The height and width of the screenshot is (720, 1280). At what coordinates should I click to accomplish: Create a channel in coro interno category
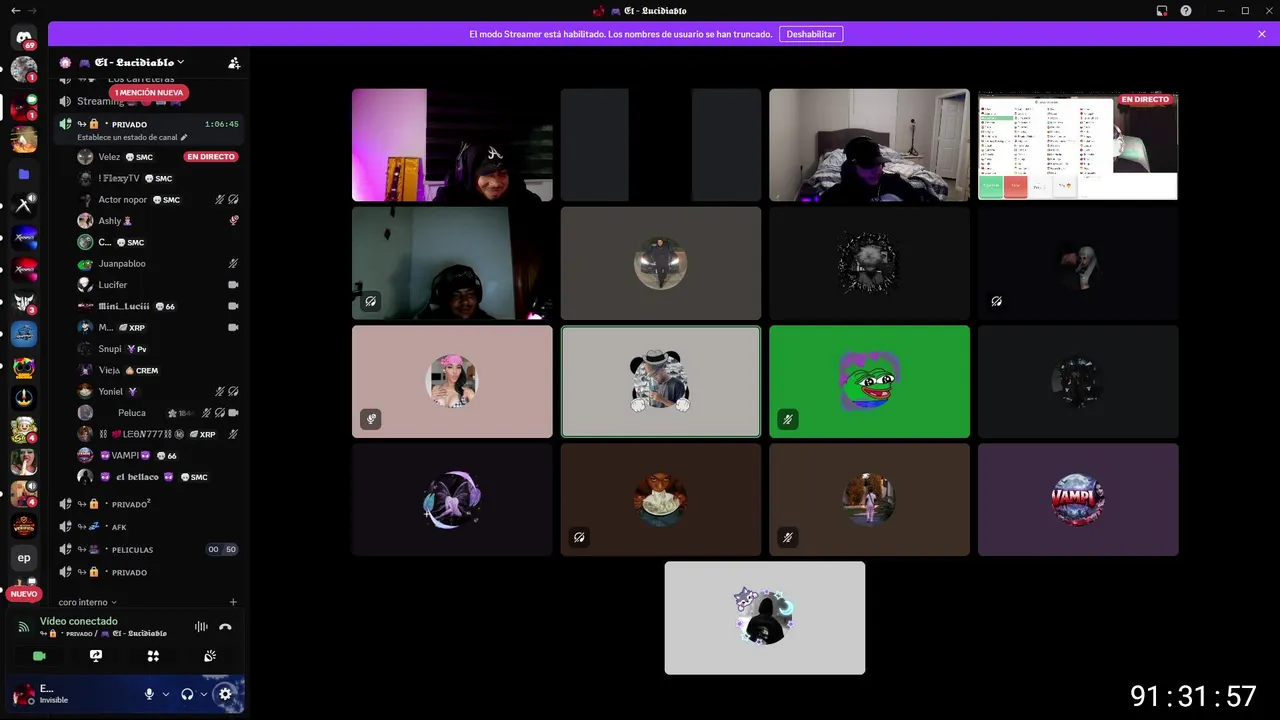(233, 602)
